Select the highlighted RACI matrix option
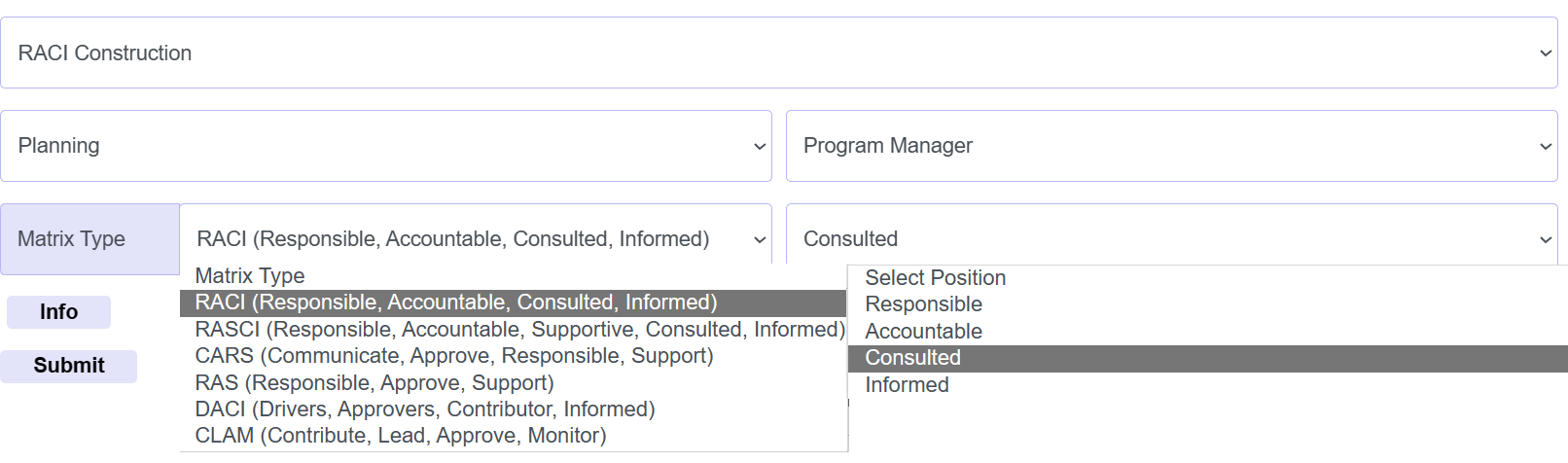Viewport: 1568px width, 463px height. pos(456,303)
